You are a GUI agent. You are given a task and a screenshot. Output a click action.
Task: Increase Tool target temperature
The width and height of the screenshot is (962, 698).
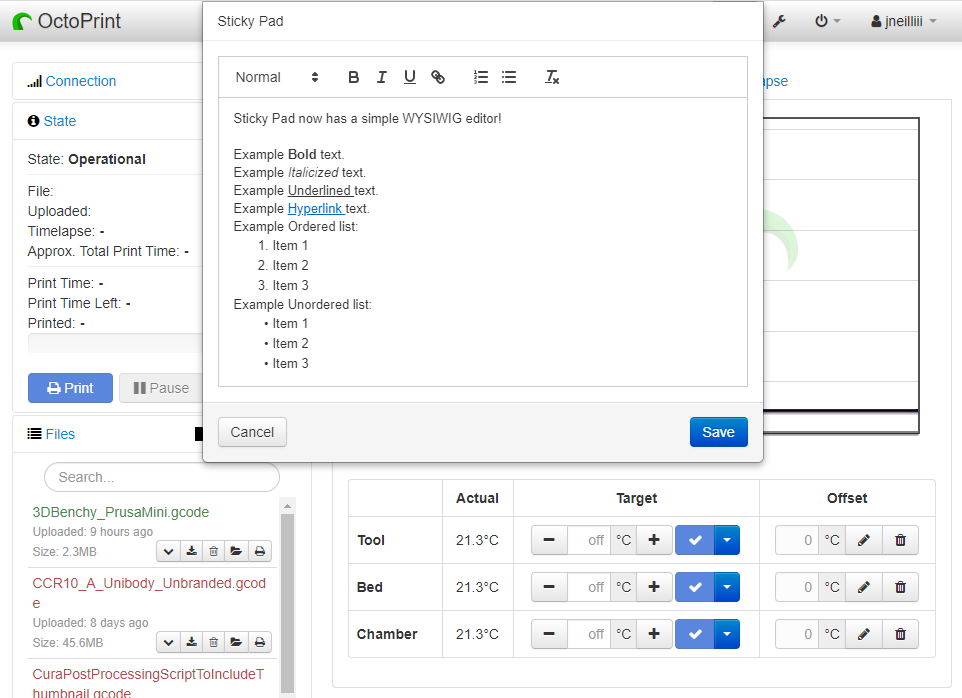654,540
